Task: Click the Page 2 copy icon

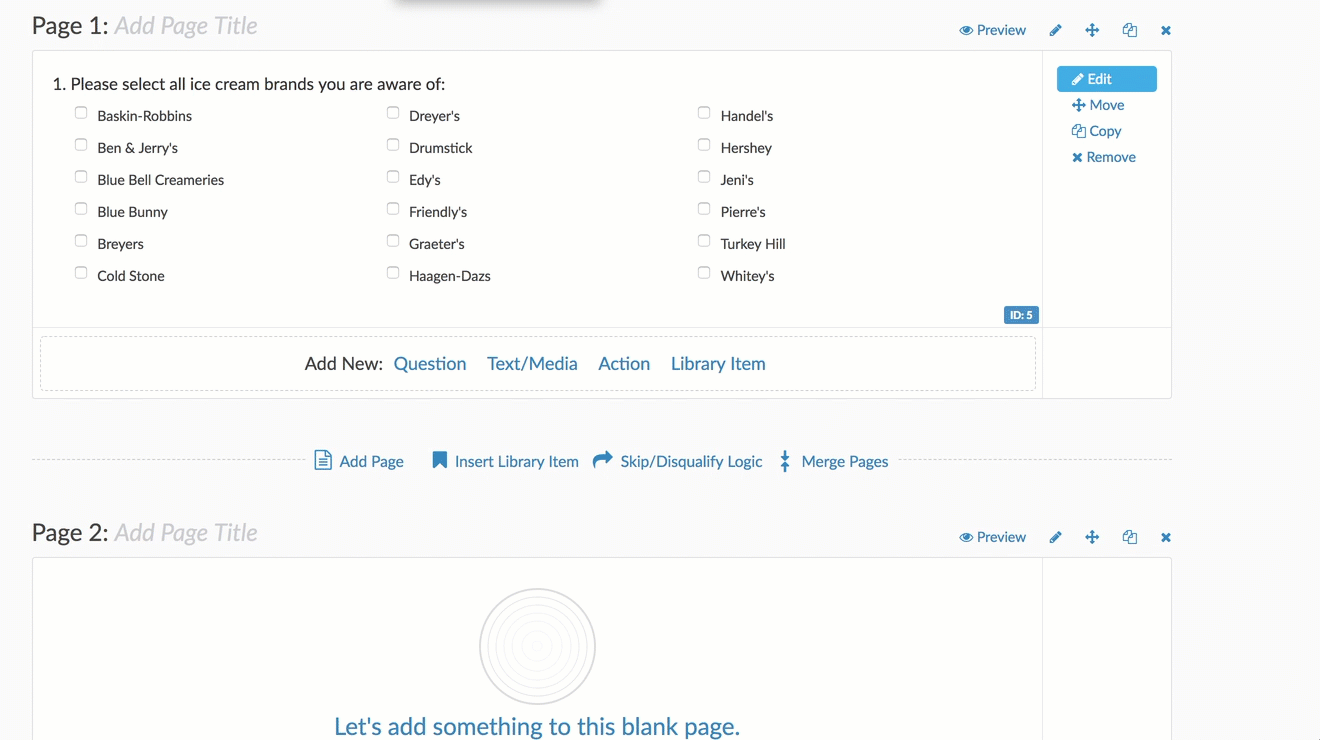Action: coord(1130,537)
